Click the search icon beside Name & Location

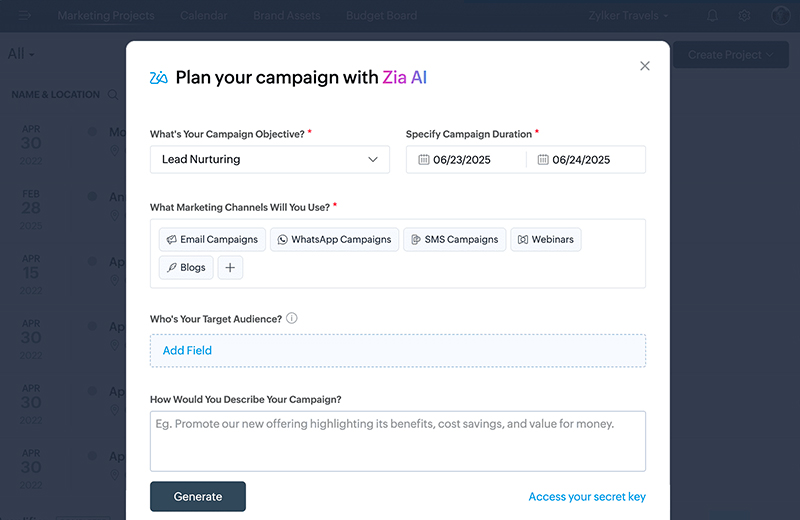tap(113, 95)
